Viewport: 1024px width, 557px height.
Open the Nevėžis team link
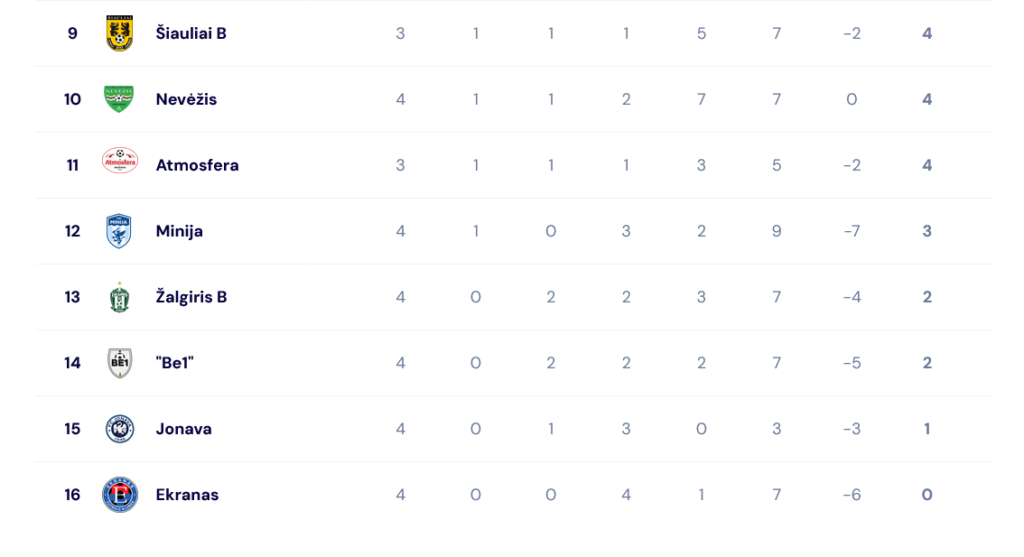(186, 99)
